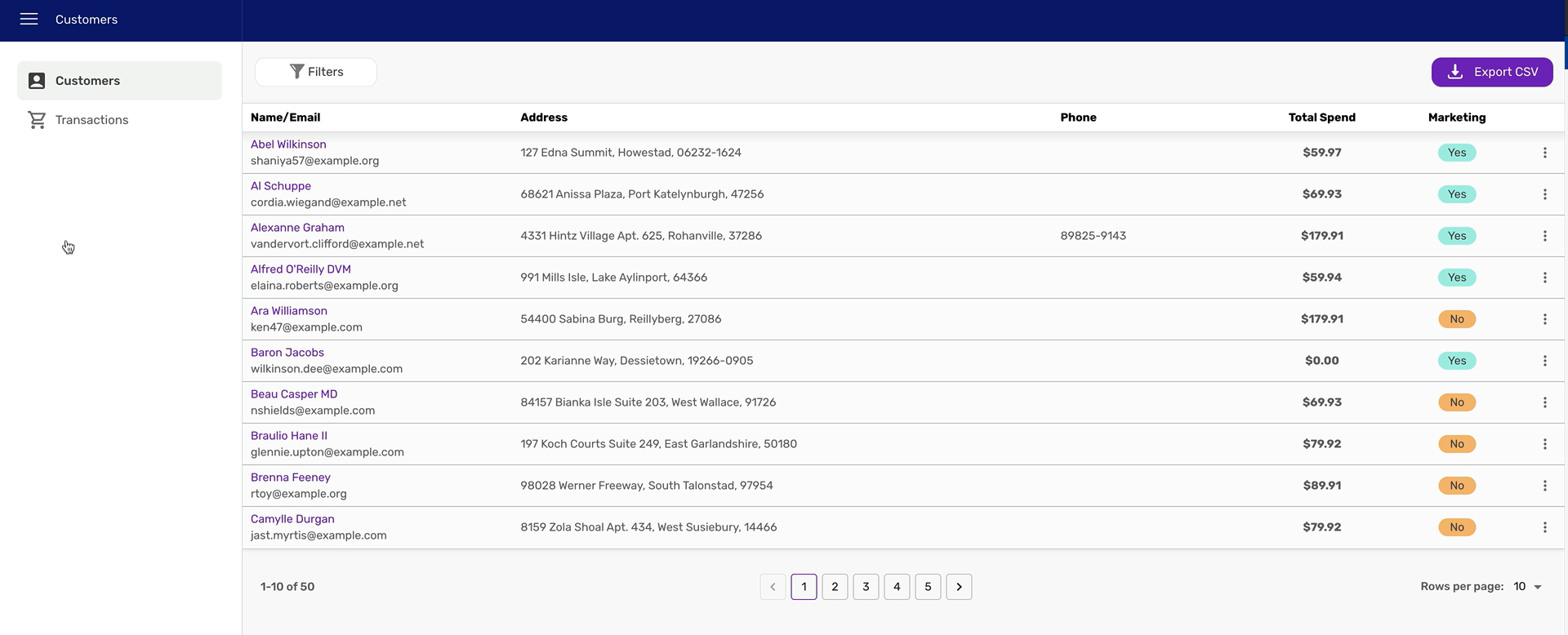Go to page 3
The width and height of the screenshot is (1568, 635).
866,587
